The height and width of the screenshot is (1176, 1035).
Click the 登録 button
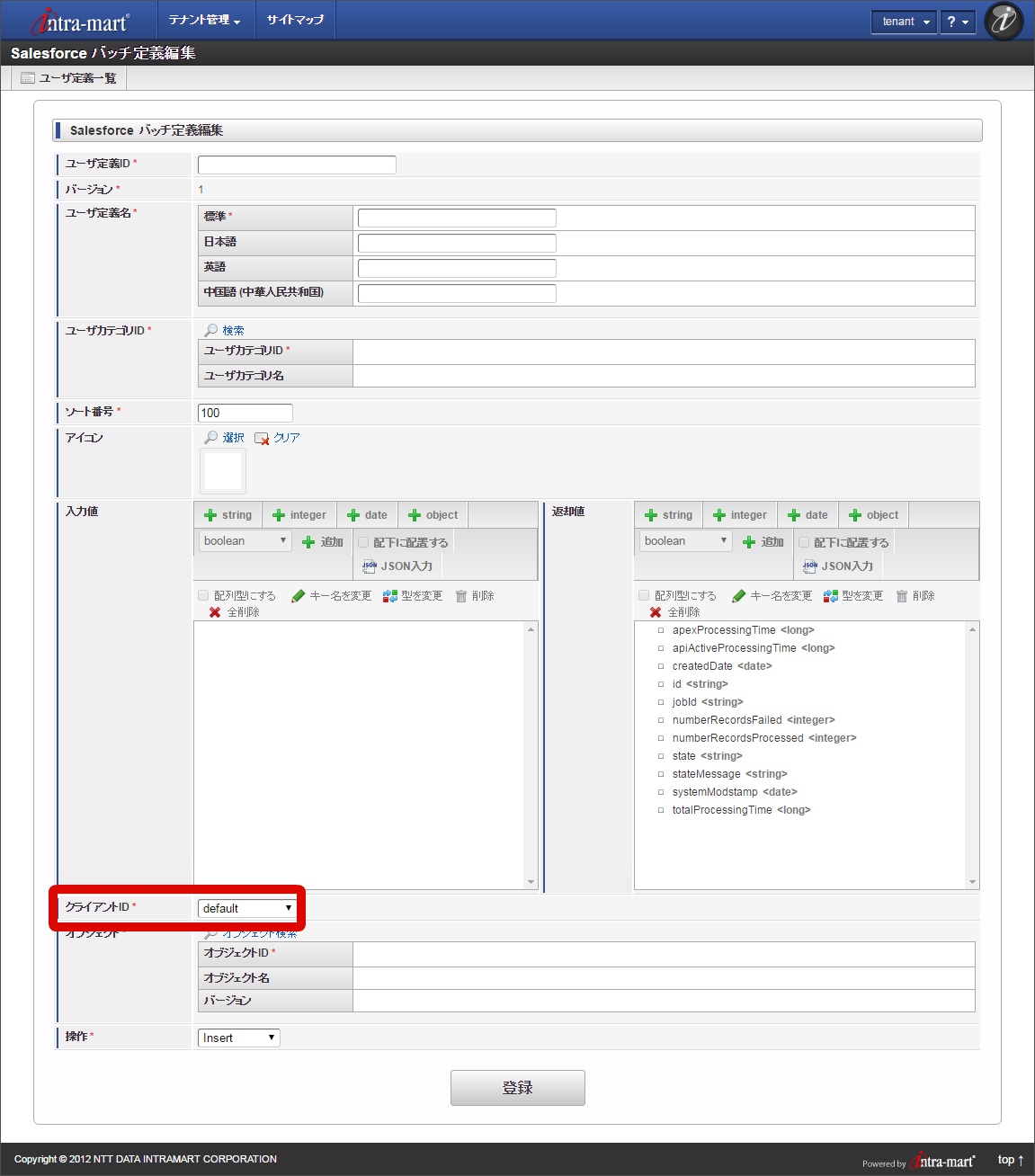coord(518,1088)
